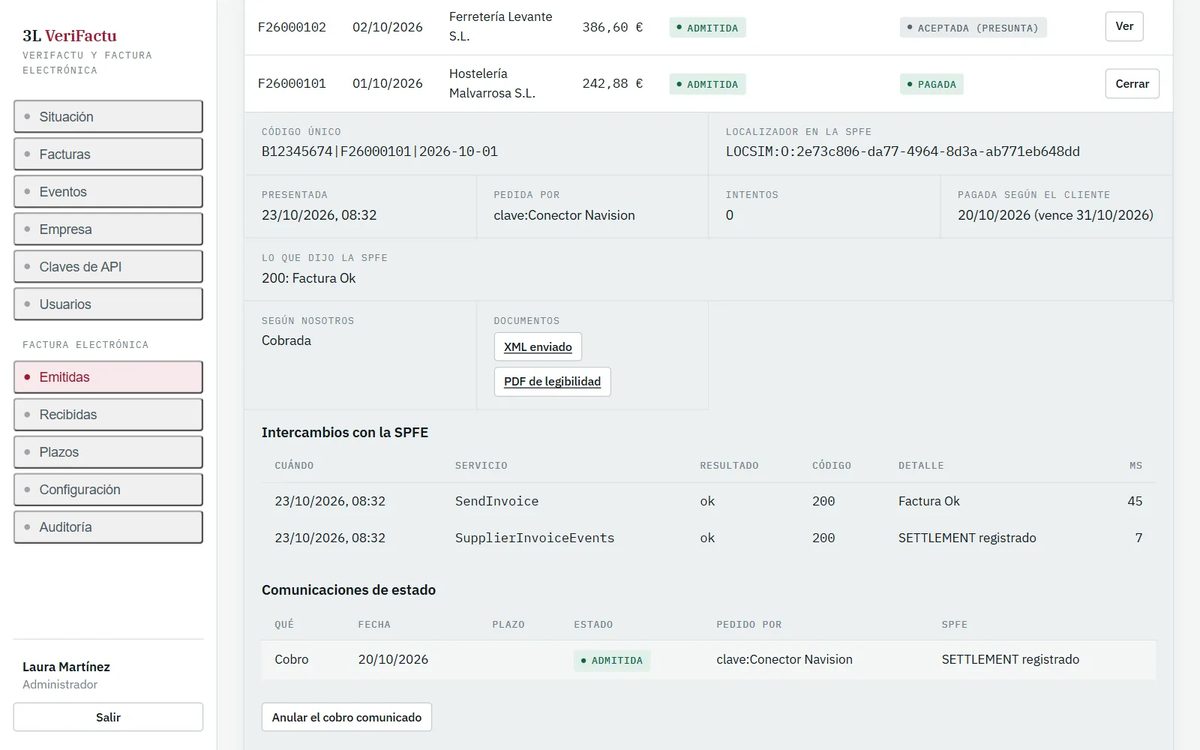Click the Presentada value 23/10/2026, 08:32
This screenshot has width=1200, height=750.
(319, 215)
